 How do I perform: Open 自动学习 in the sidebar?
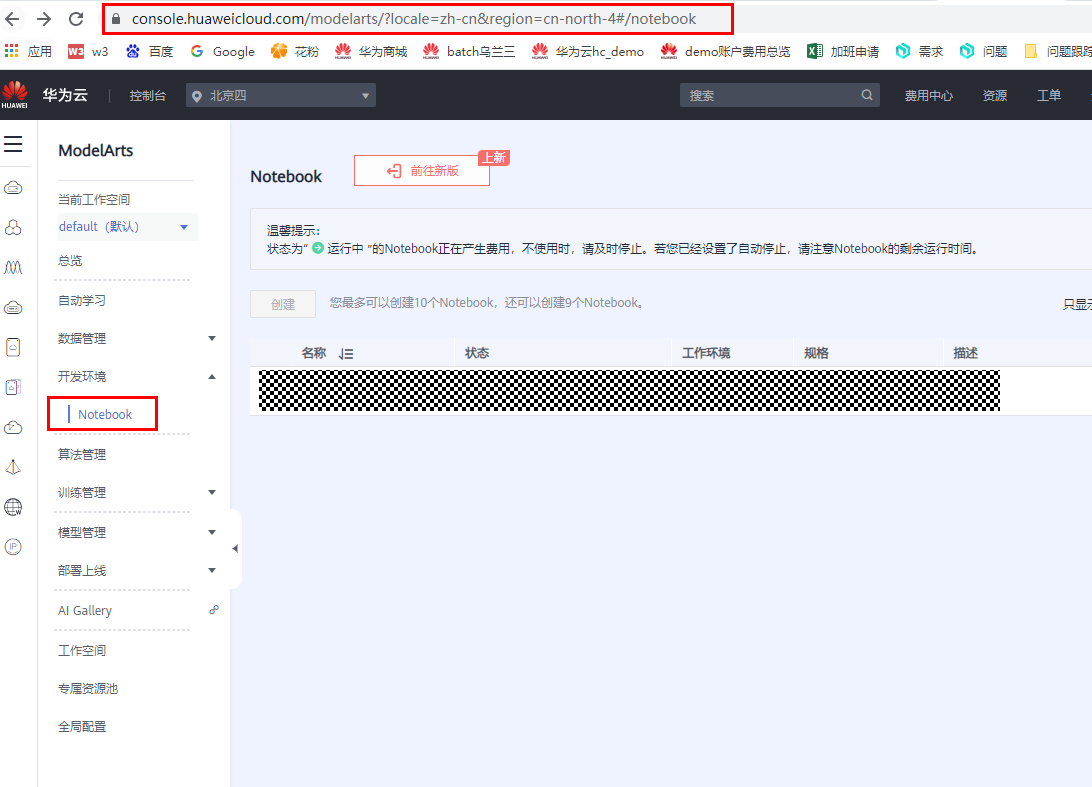coord(82,300)
